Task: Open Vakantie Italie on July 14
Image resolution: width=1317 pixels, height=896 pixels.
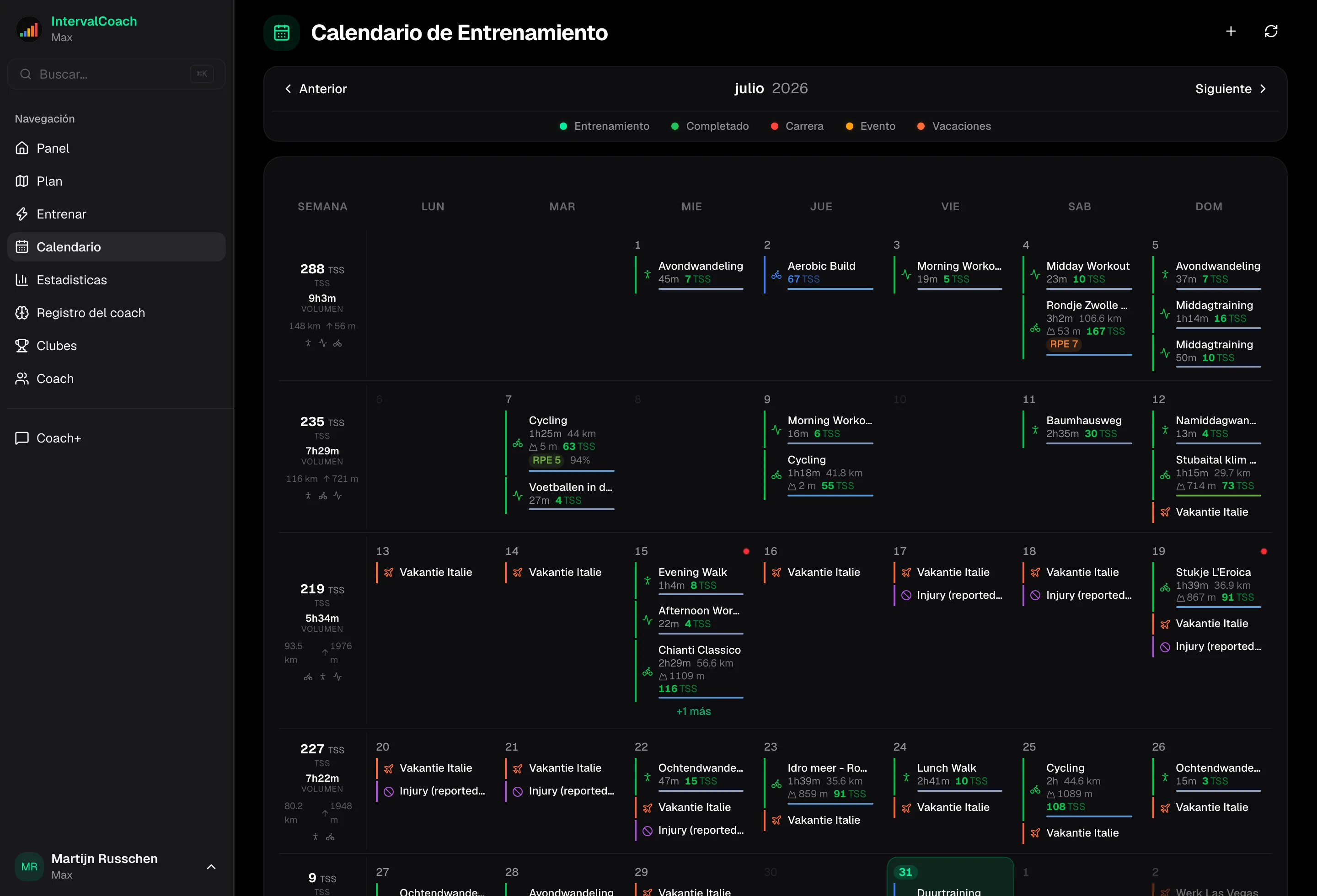Action: point(560,573)
